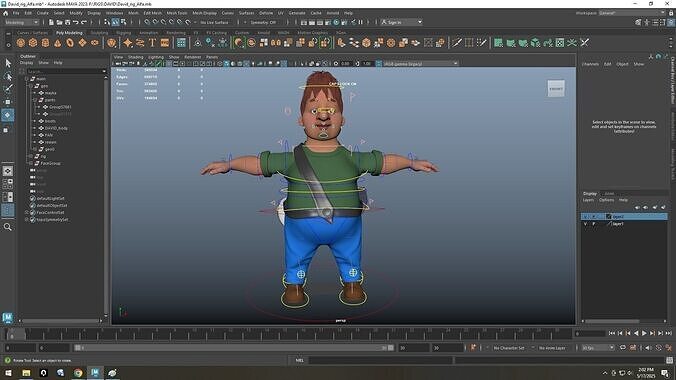Screen dimensions: 676x380
Task: Toggle visibility V of layer1
Action: pos(585,224)
